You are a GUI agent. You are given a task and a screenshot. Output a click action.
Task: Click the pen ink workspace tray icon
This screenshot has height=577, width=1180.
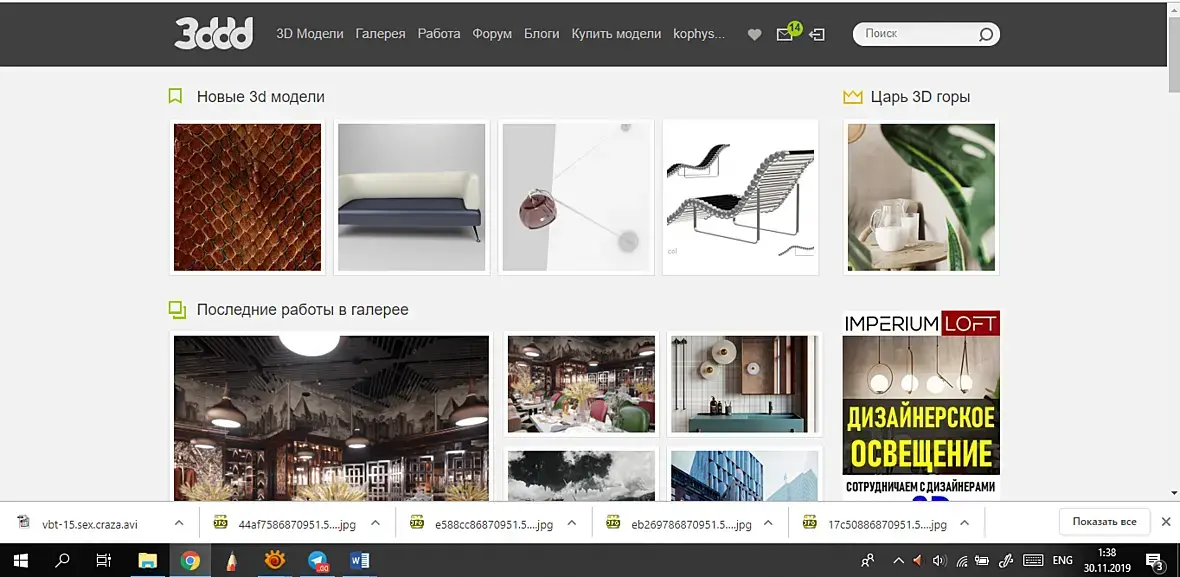(x=1006, y=560)
